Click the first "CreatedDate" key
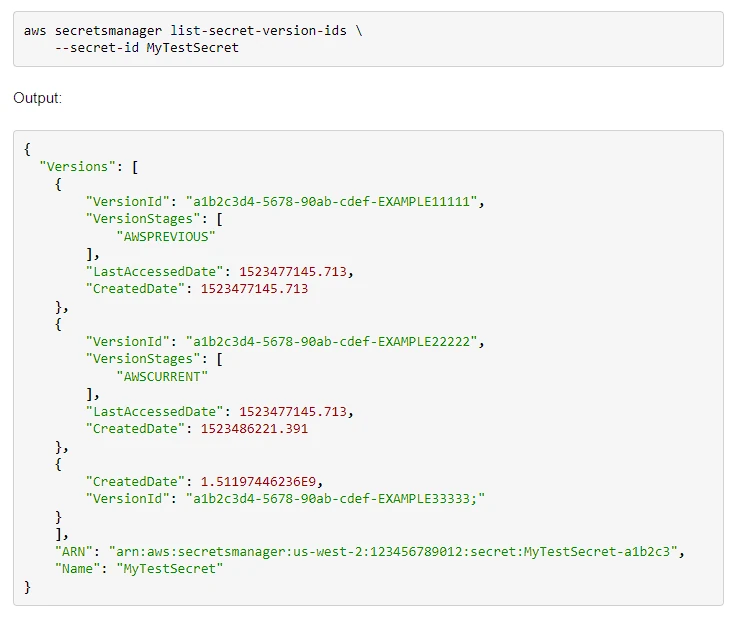Viewport: 736px width, 617px height. (x=135, y=288)
